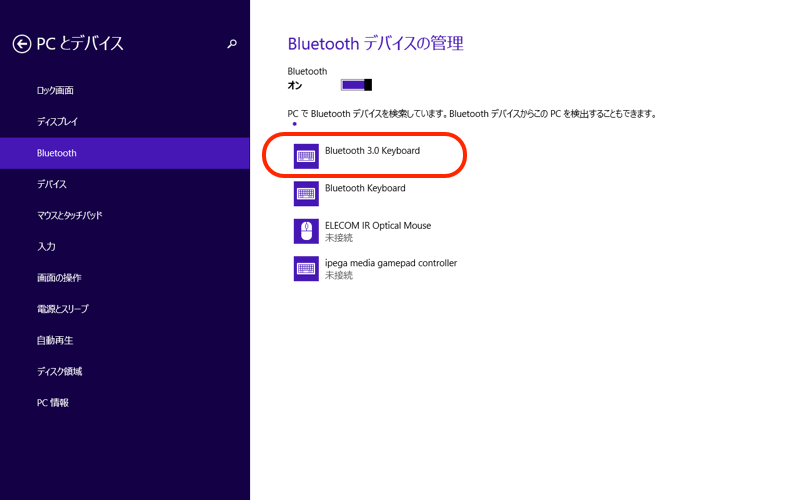The image size is (800, 500).
Task: Go to the デバイス section
Action: tap(52, 184)
